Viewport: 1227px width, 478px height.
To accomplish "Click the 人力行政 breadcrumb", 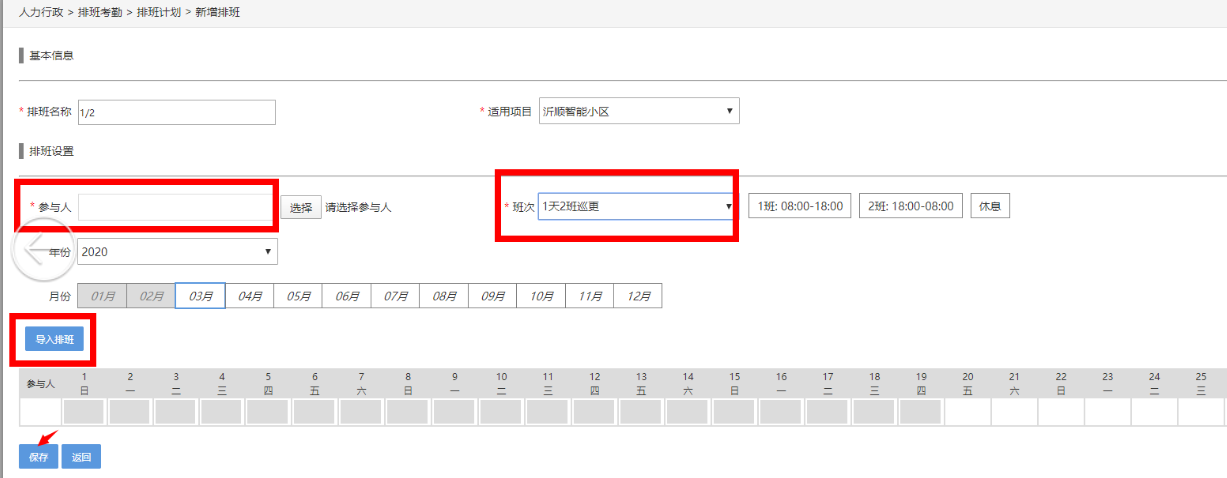I will 41,12.
